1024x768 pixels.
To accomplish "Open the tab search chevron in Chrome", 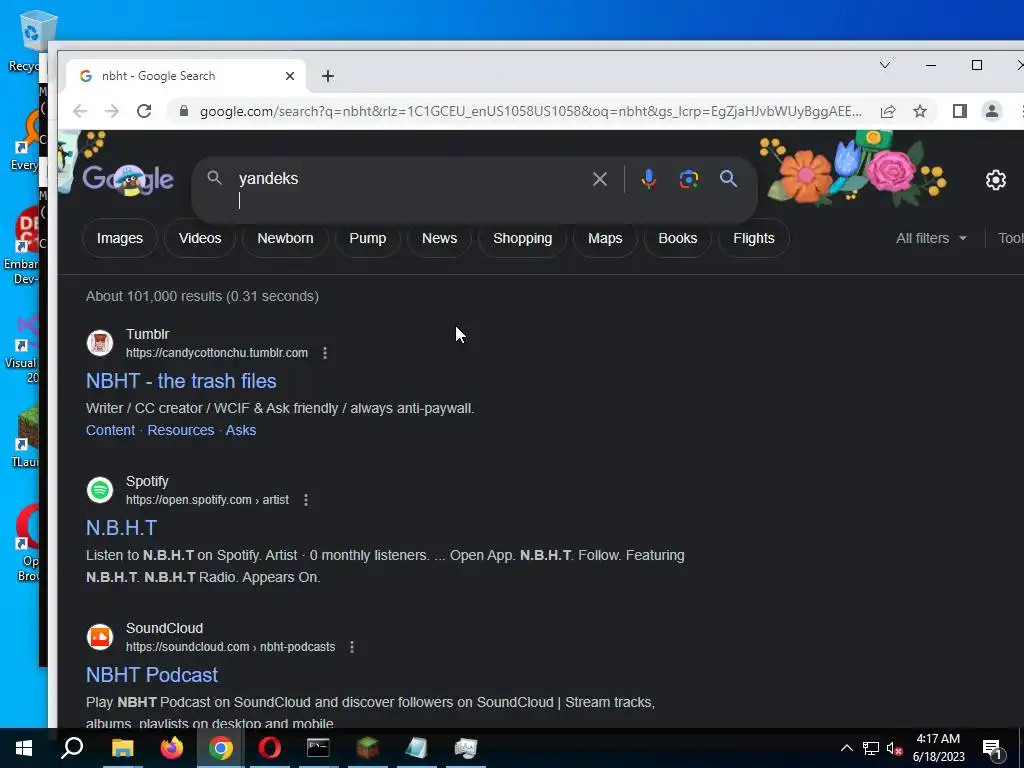I will click(x=885, y=65).
